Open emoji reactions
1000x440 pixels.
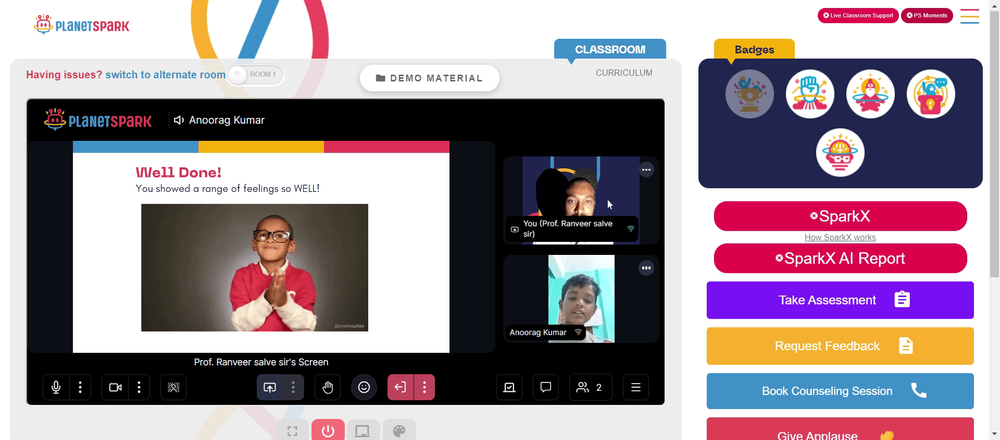pos(364,387)
